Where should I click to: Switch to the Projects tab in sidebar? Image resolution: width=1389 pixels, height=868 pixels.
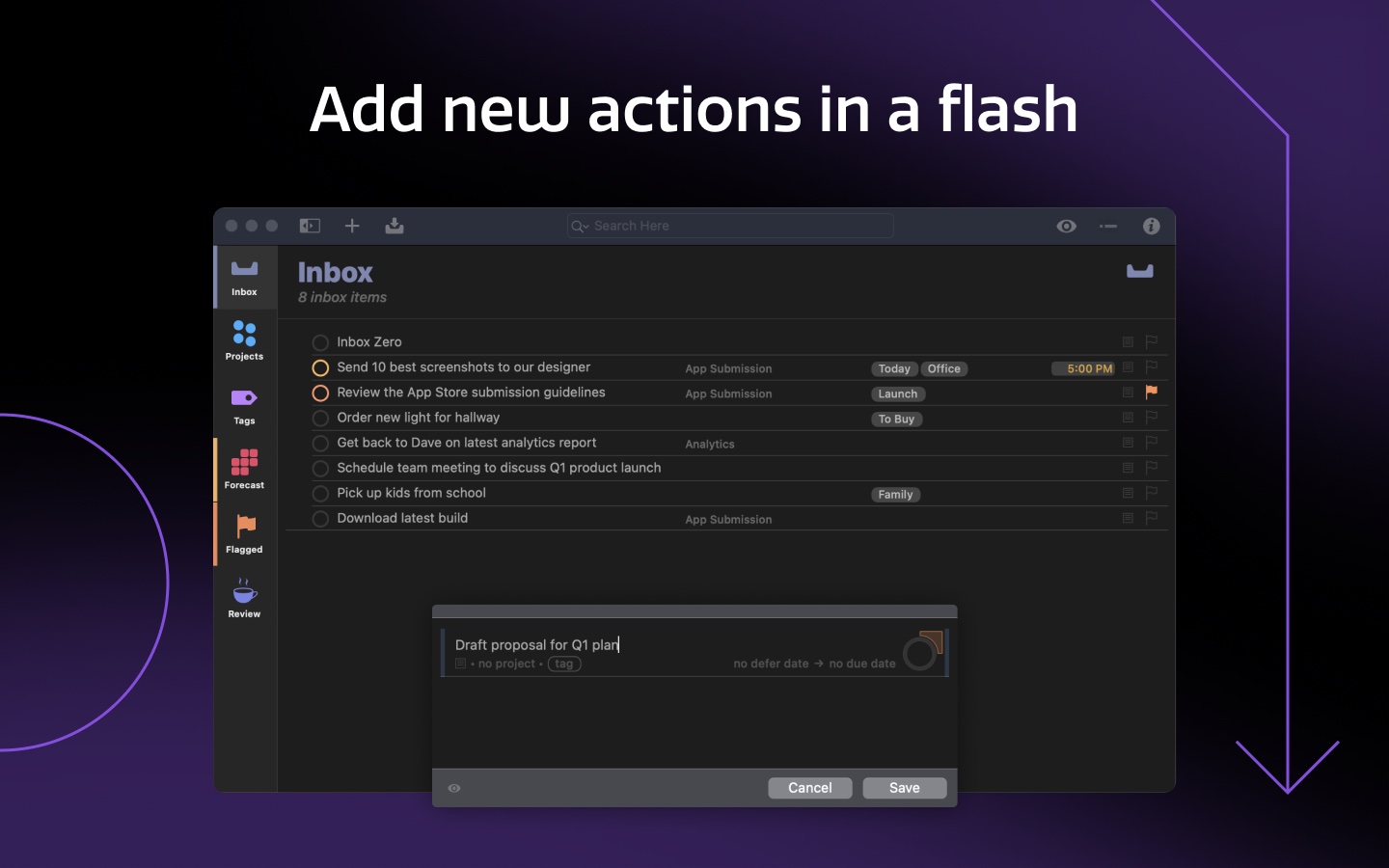click(245, 340)
